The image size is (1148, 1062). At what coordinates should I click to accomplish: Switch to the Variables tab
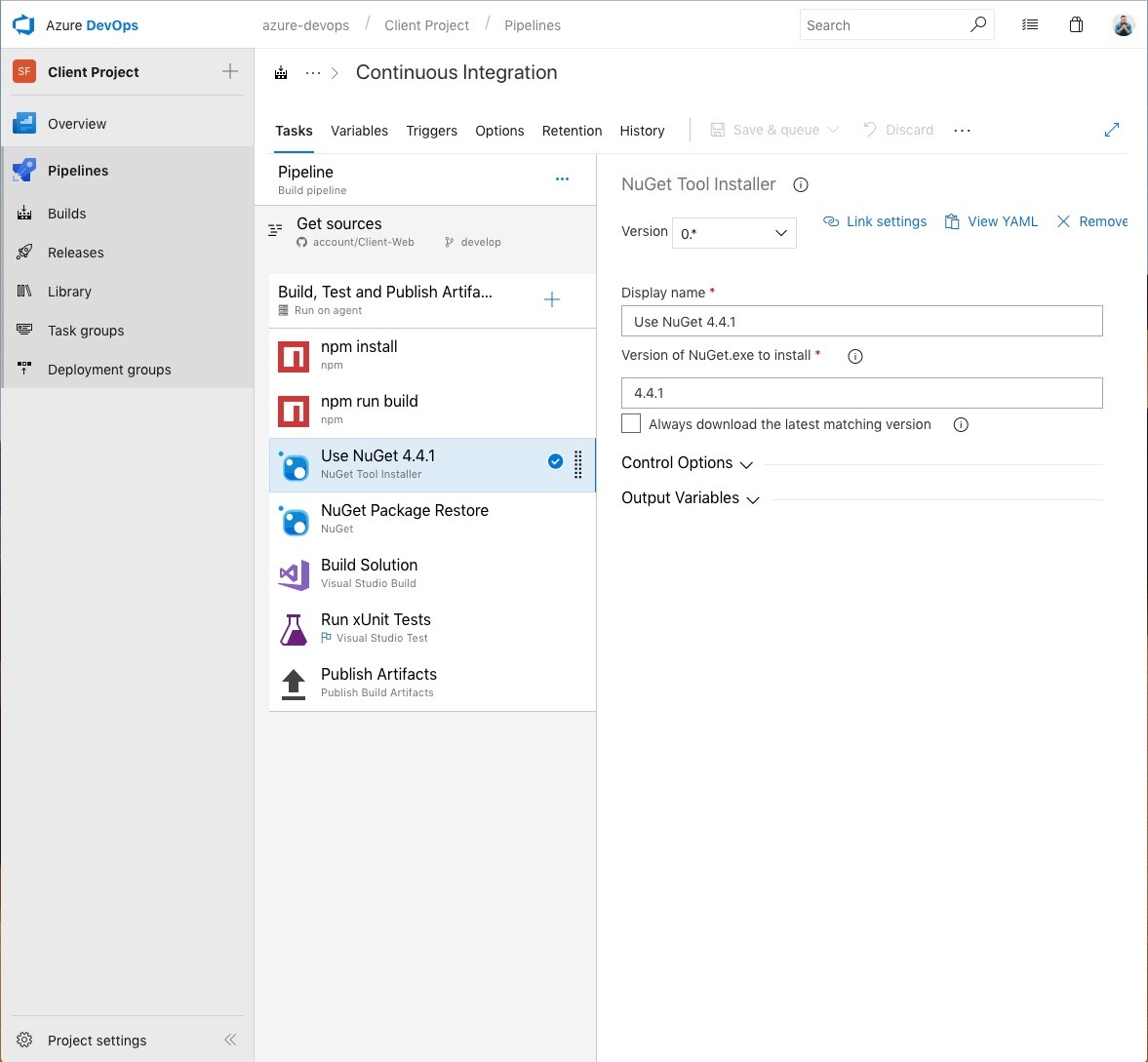pos(359,131)
